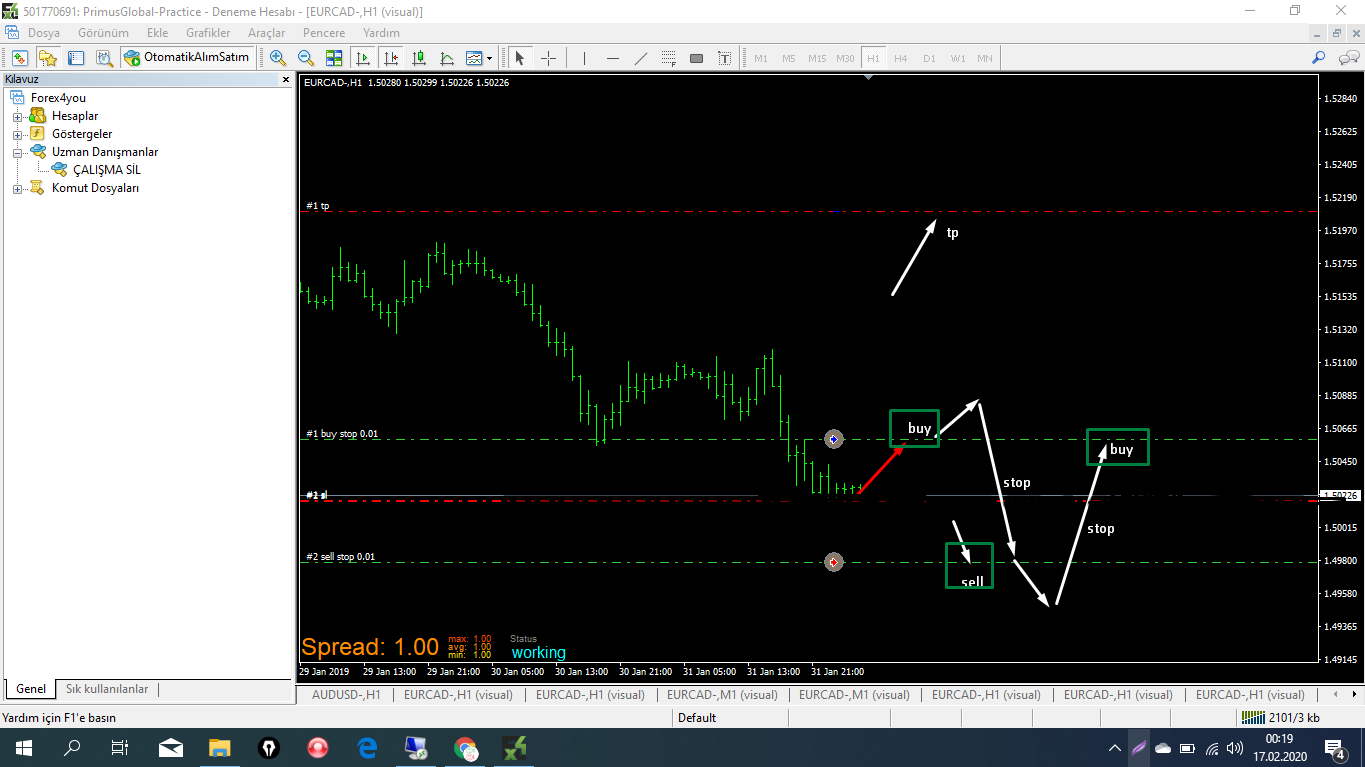Open Google Chrome from the taskbar
The width and height of the screenshot is (1365, 767).
[465, 747]
